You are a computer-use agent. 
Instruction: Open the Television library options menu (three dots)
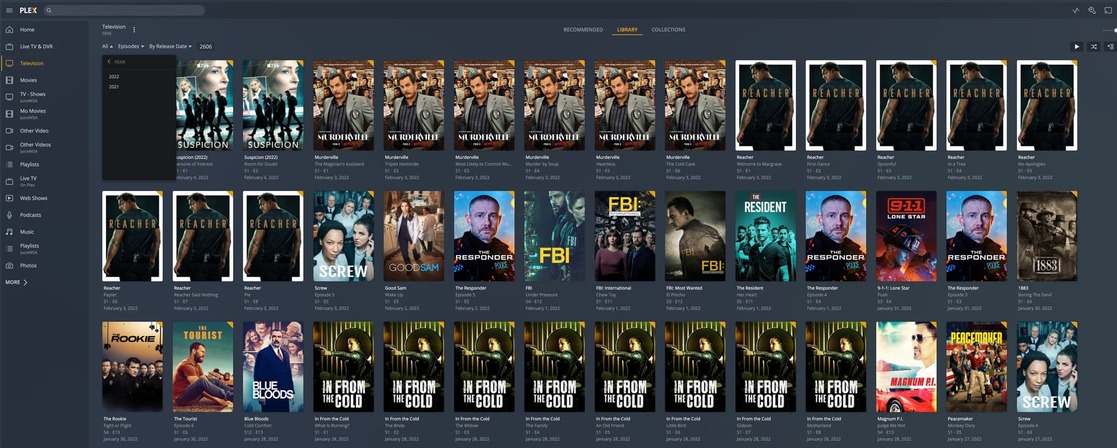coord(134,30)
